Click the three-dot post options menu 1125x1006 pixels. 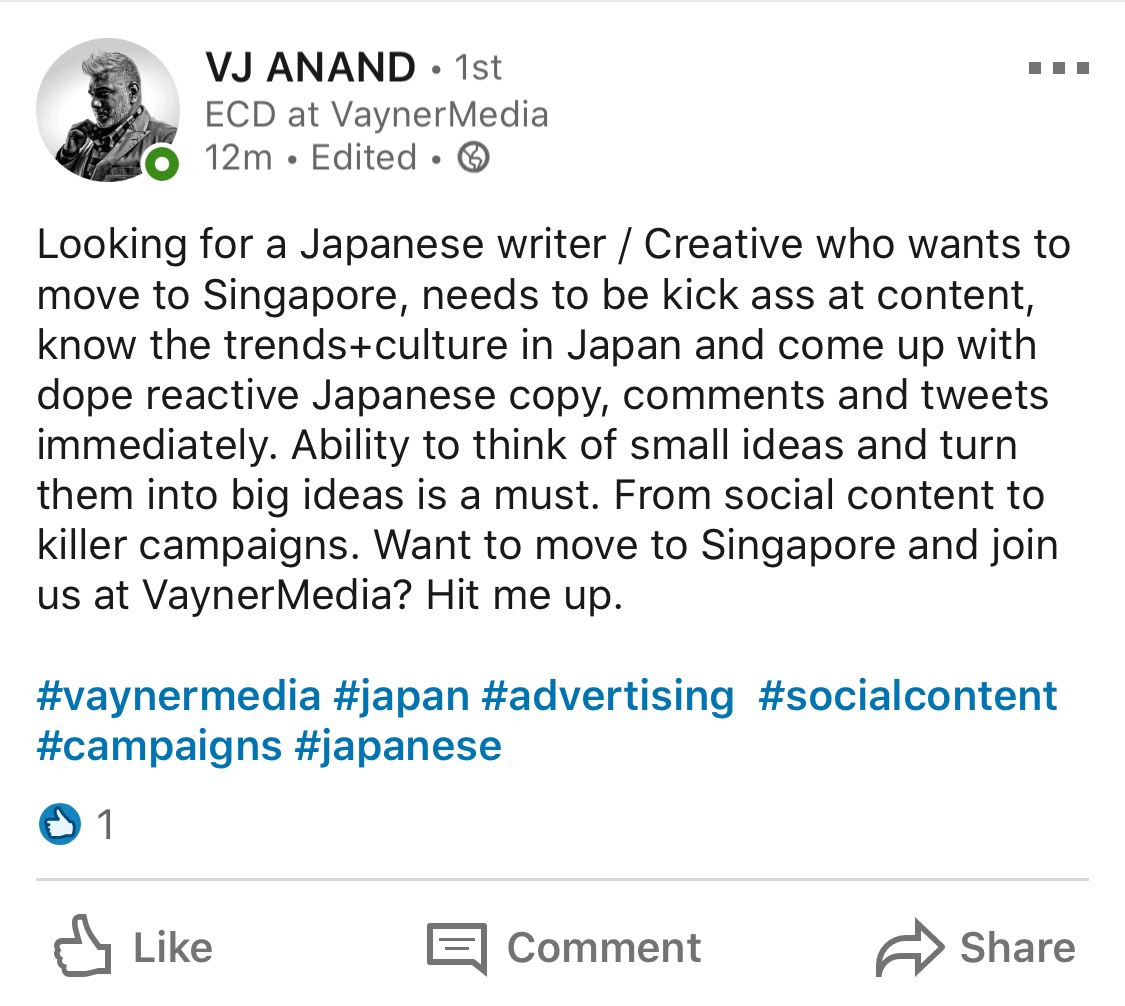pos(1058,66)
